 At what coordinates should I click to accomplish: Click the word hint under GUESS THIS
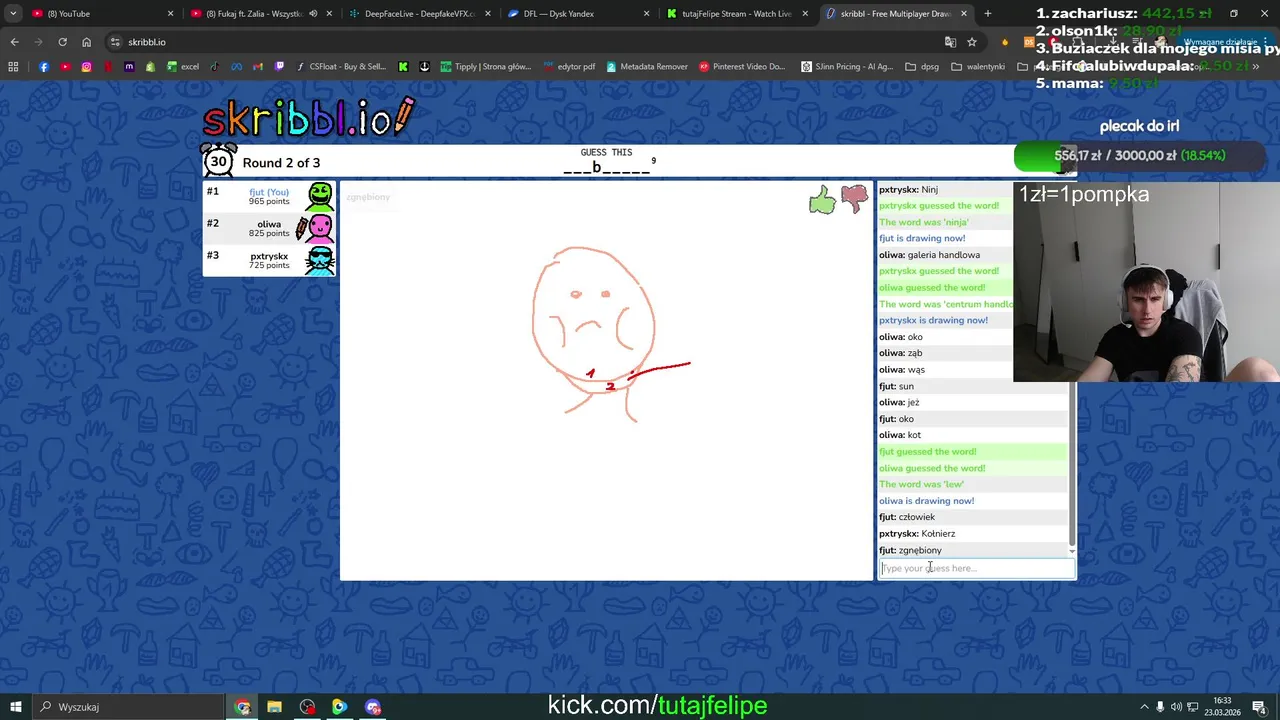(607, 167)
